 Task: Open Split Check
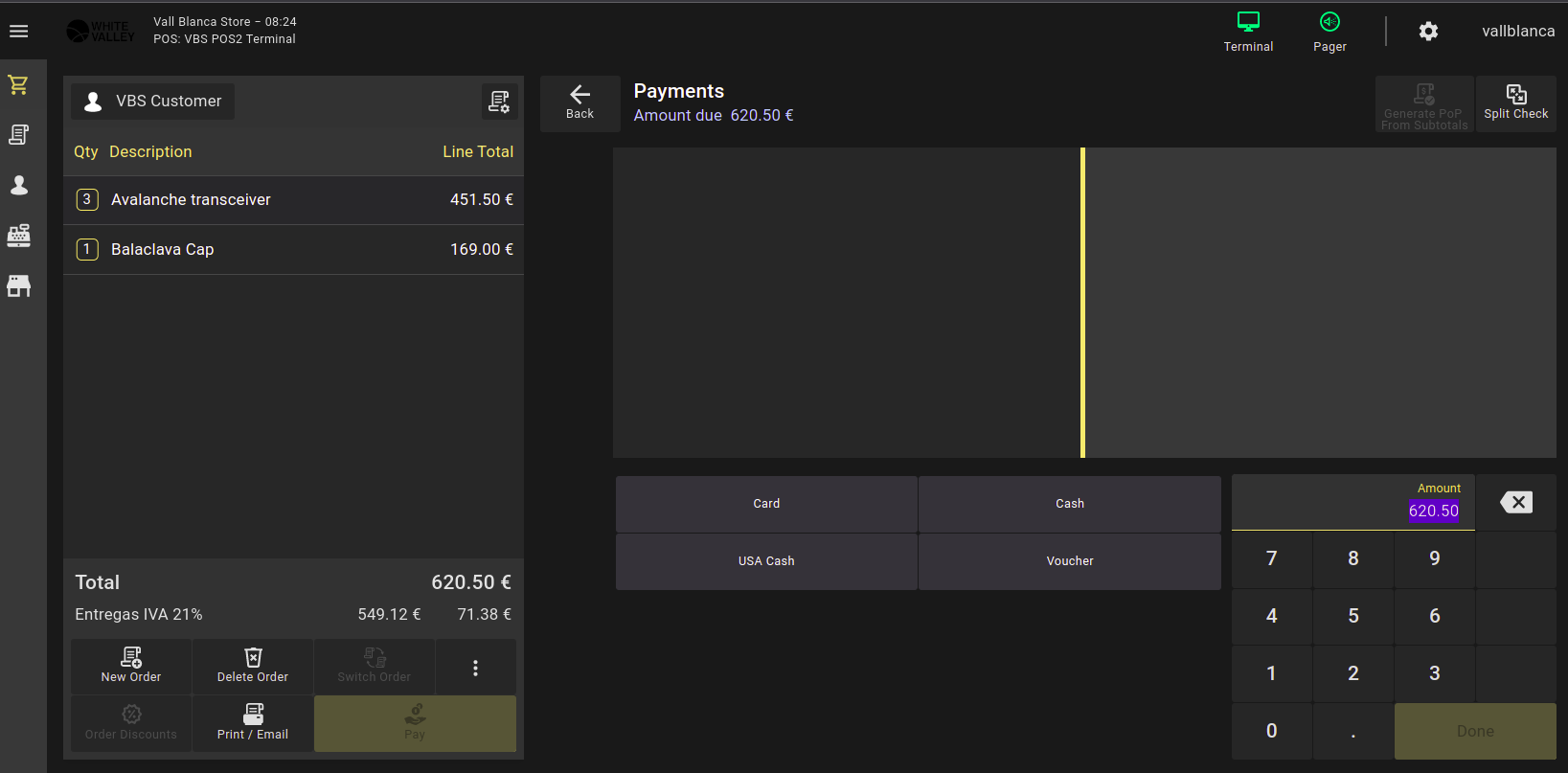coord(1515,102)
